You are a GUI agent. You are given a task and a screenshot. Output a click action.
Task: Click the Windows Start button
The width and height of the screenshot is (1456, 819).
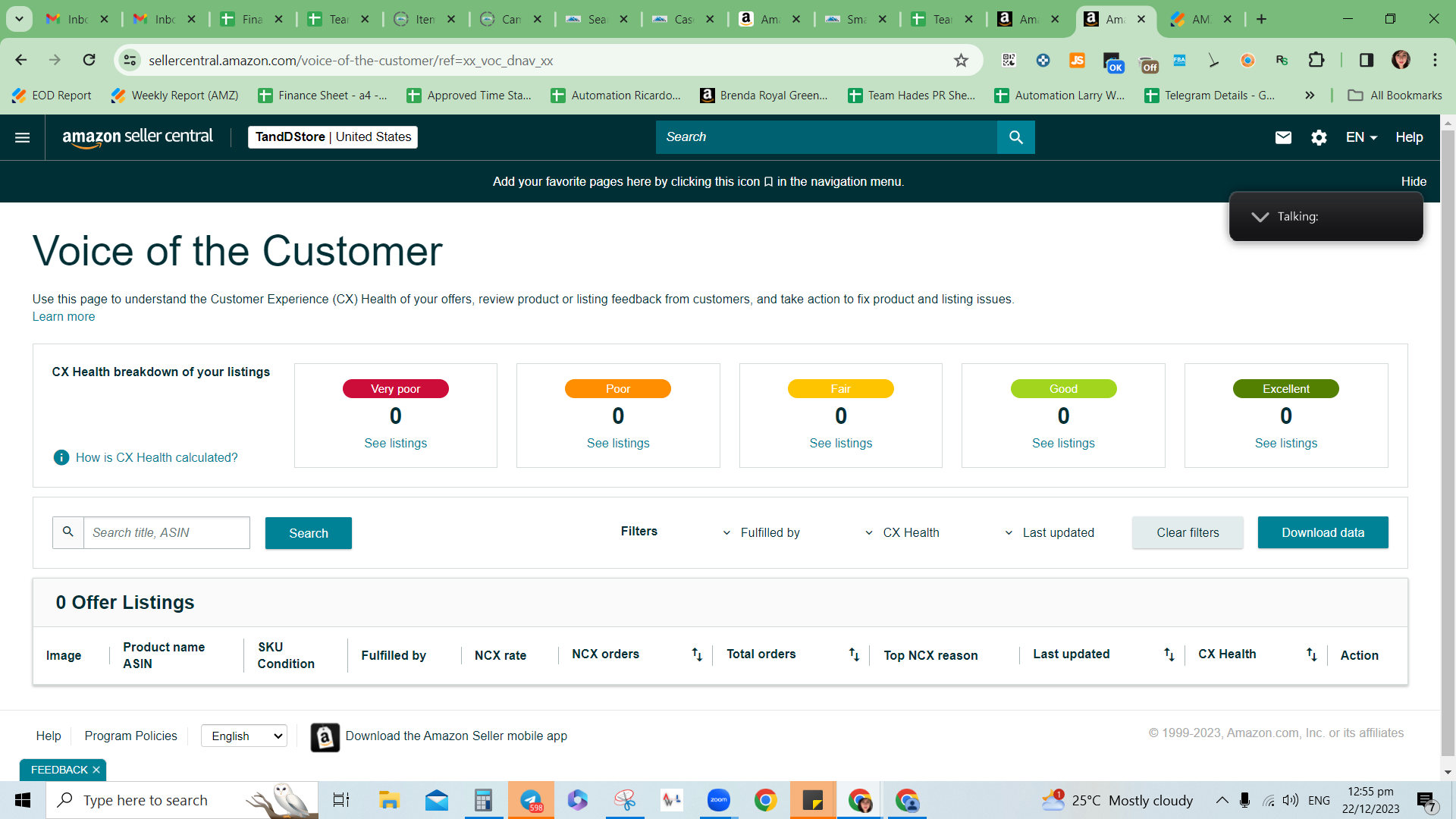click(23, 800)
